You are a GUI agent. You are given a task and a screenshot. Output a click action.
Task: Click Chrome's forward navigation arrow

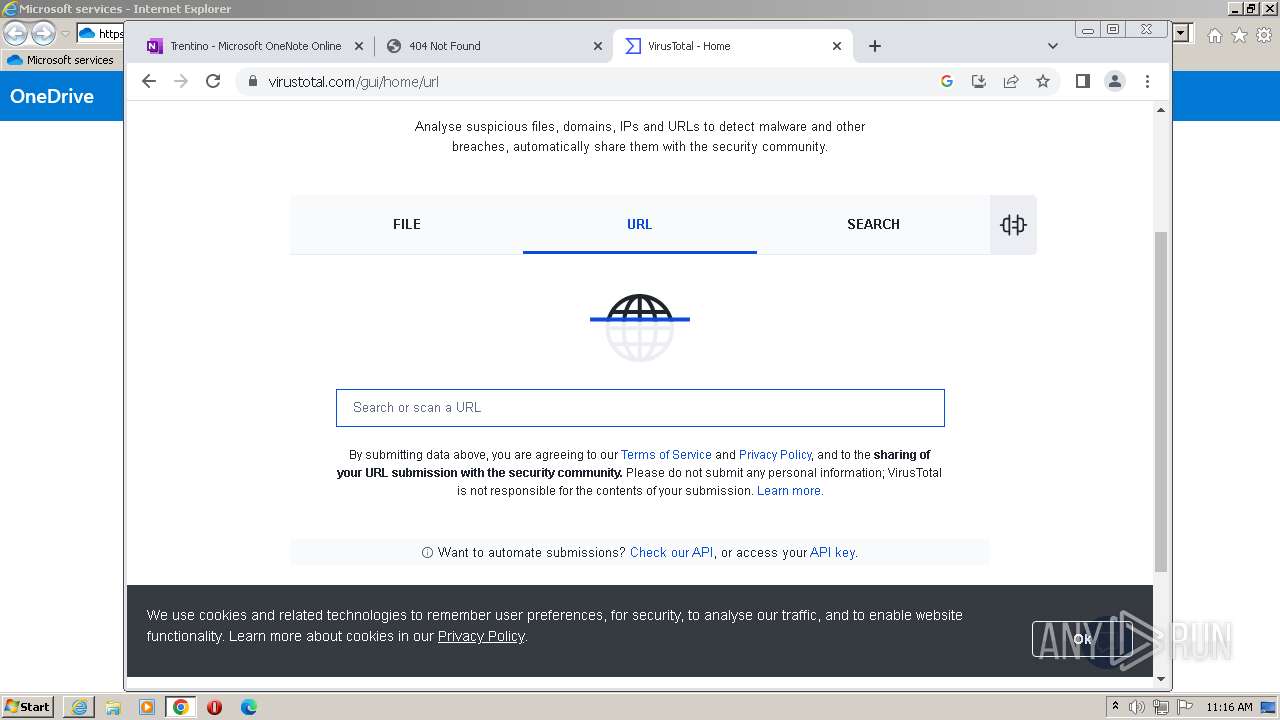pos(181,81)
